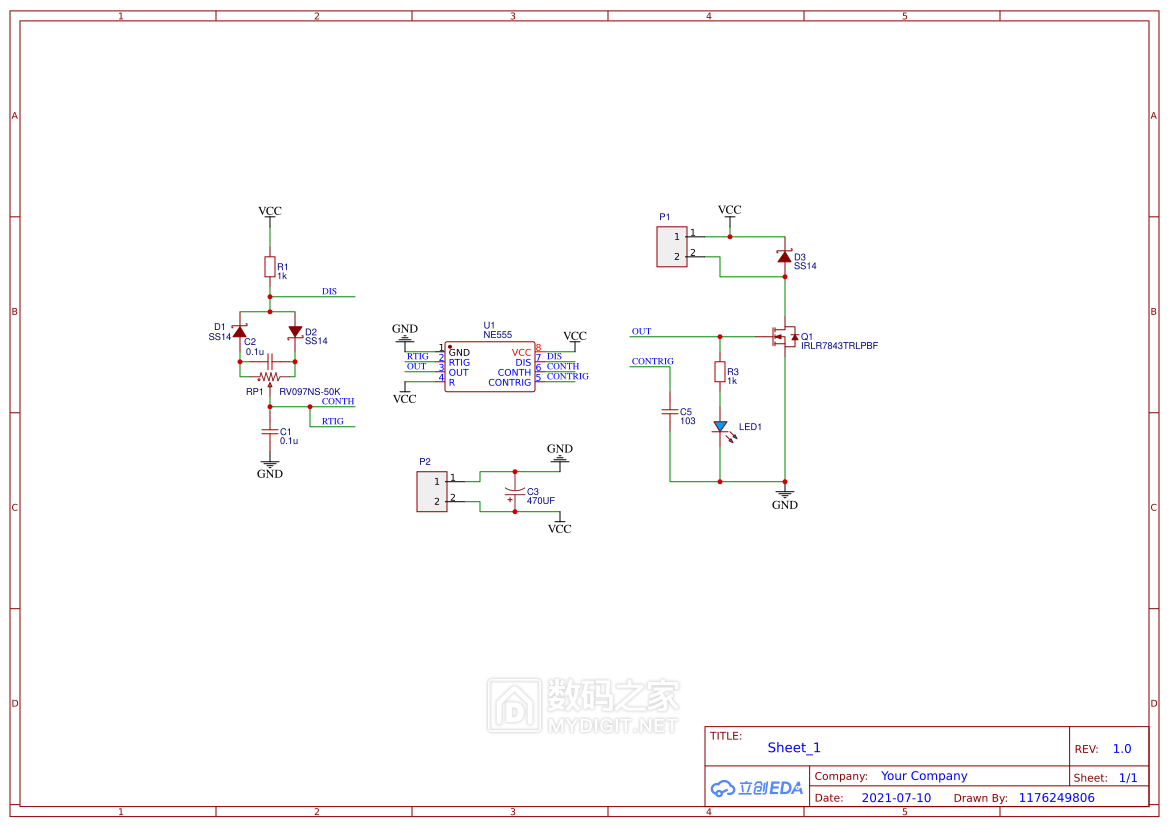Click the P1 connector symbol
This screenshot has width=1169, height=827.
(x=672, y=247)
